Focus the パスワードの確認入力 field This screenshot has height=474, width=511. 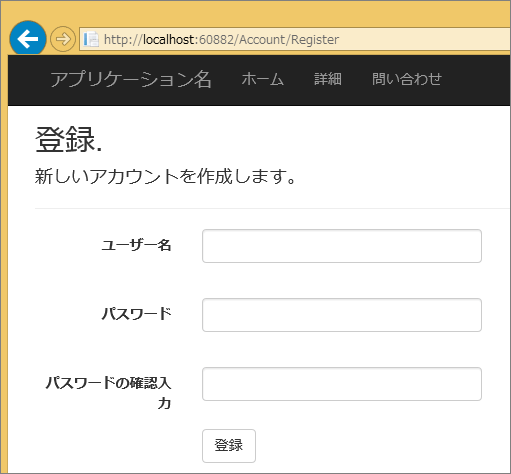[342, 384]
